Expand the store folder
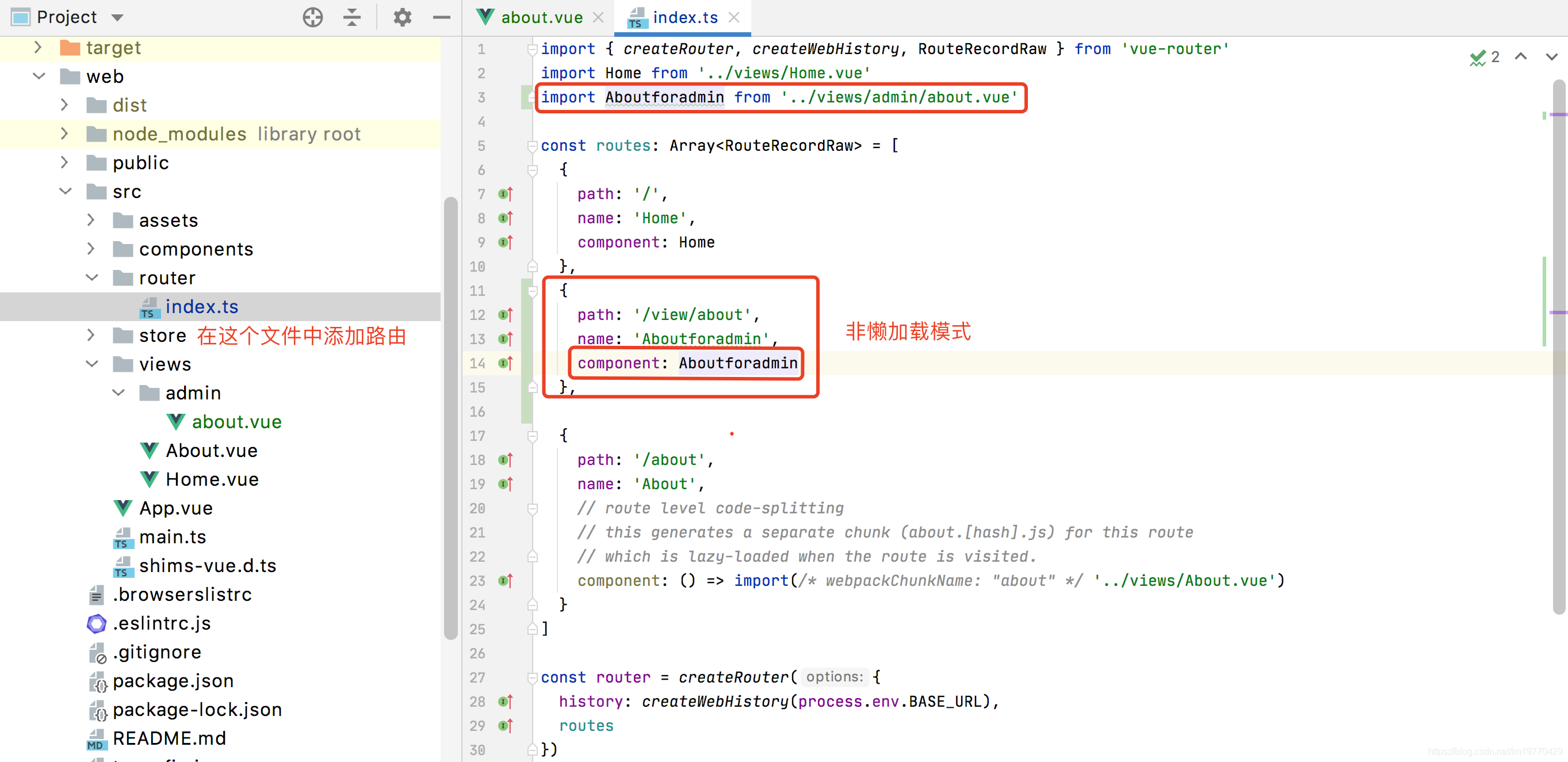 click(91, 335)
